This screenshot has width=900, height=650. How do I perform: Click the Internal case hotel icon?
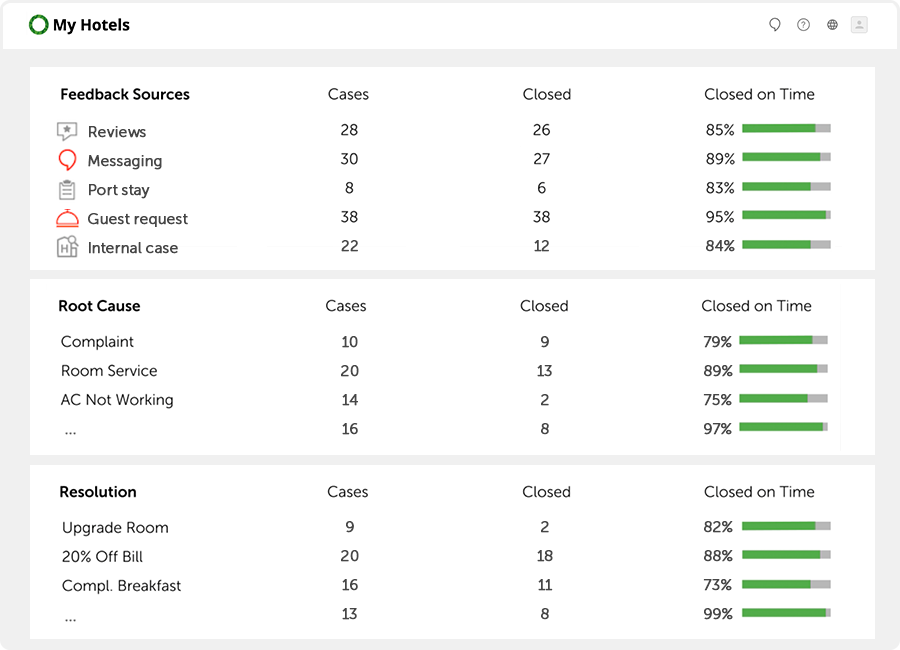coord(67,247)
